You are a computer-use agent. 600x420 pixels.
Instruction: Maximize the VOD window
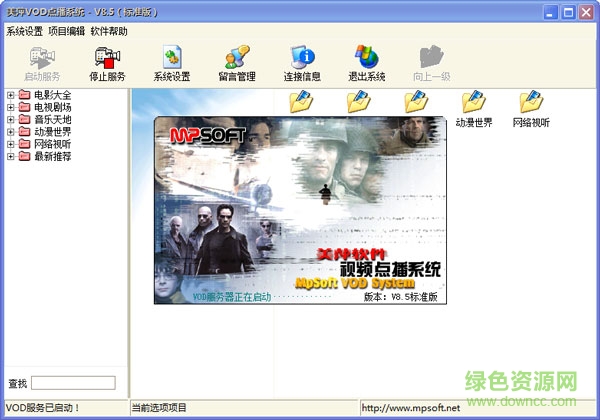568,13
